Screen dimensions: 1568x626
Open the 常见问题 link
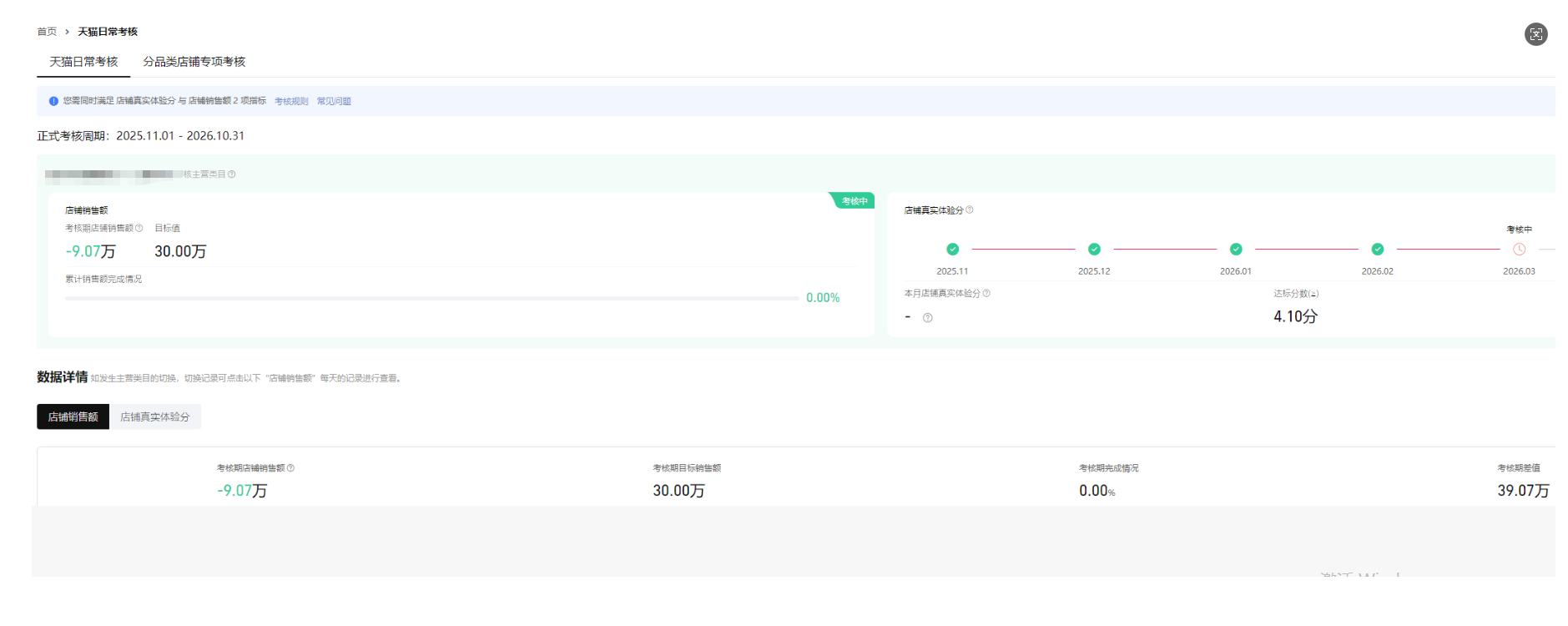(334, 101)
